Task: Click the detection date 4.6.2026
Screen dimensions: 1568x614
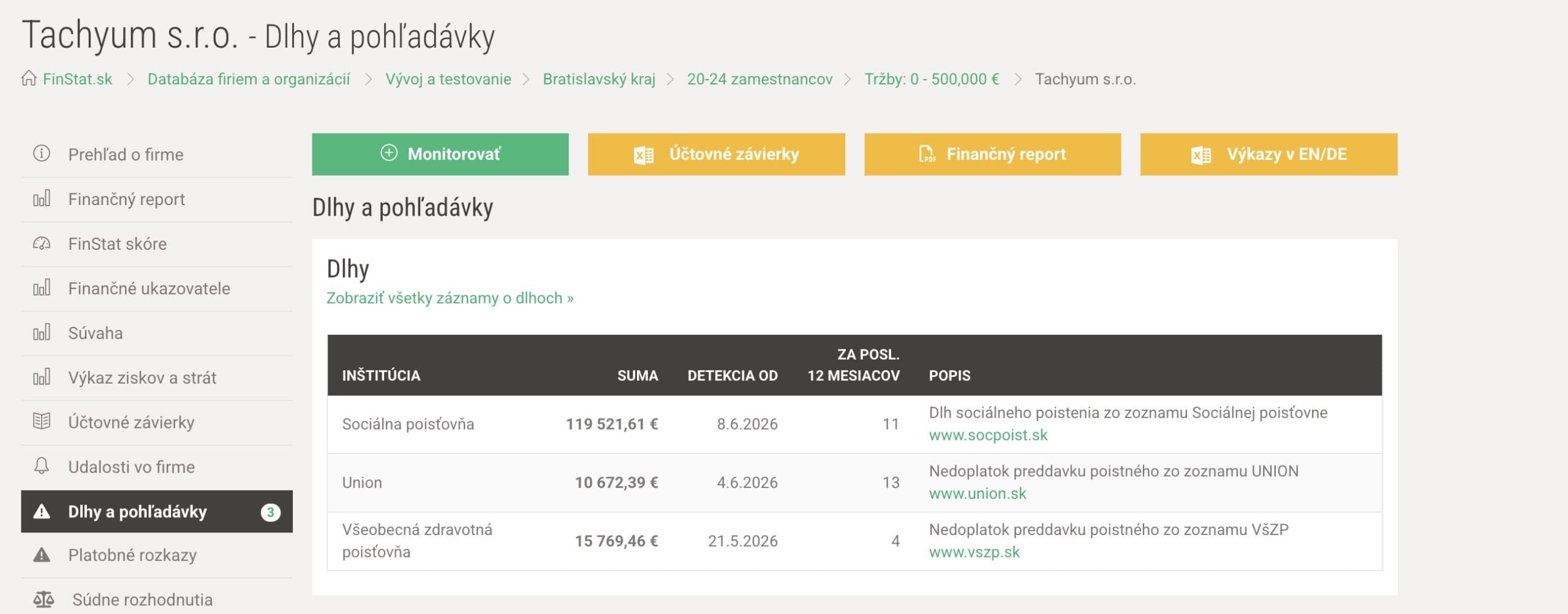Action: [747, 482]
